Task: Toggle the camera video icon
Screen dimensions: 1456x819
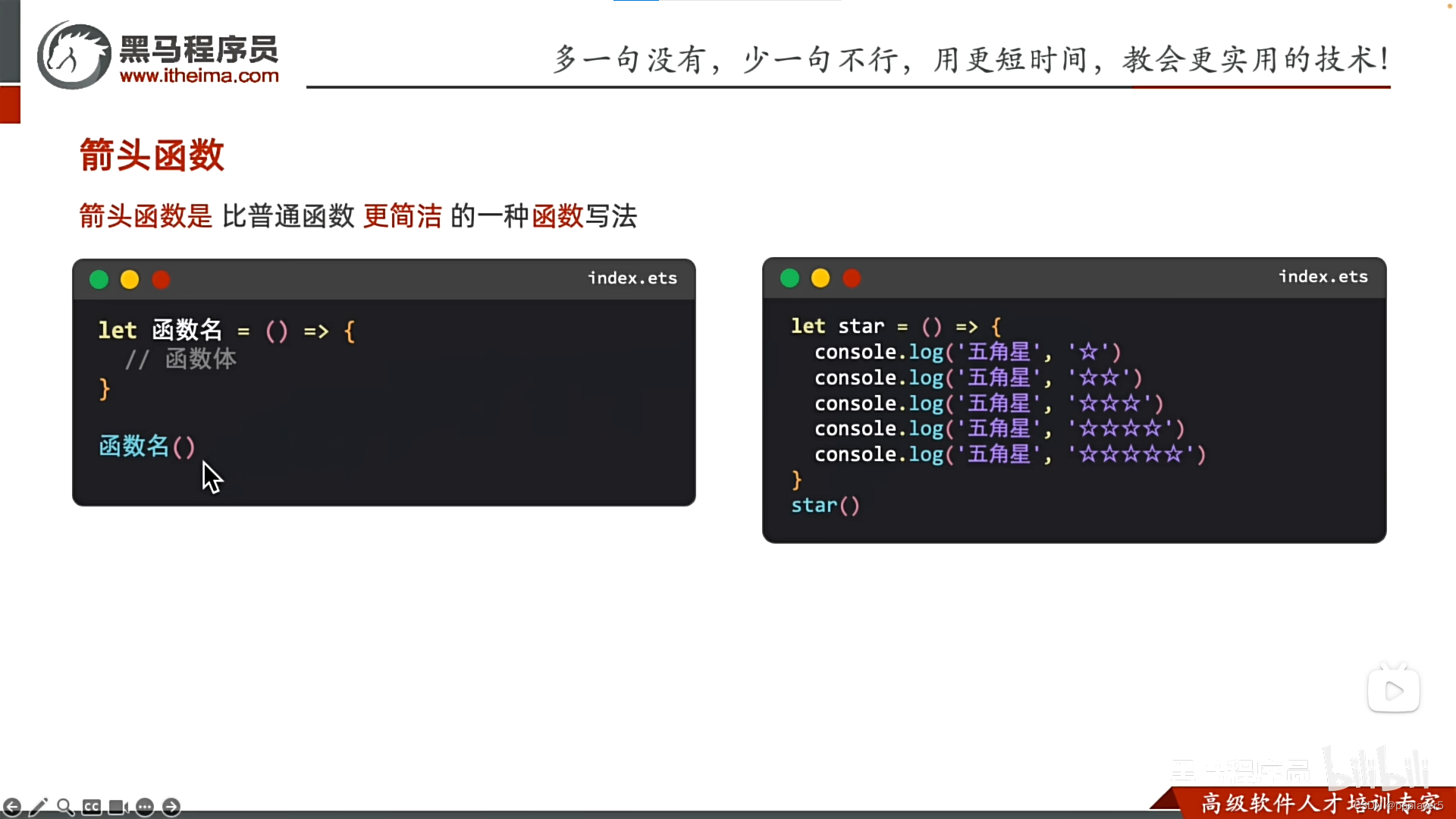Action: click(118, 807)
